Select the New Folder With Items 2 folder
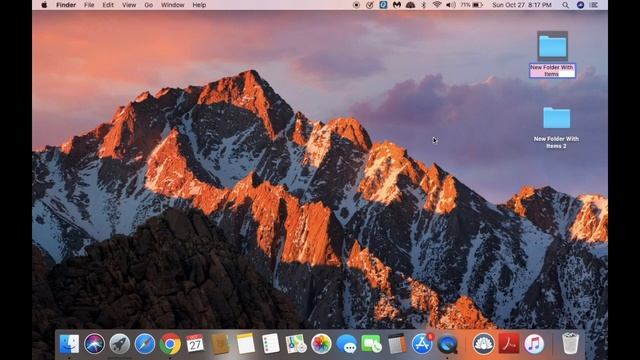Viewport: 640px width, 360px height. click(x=556, y=118)
